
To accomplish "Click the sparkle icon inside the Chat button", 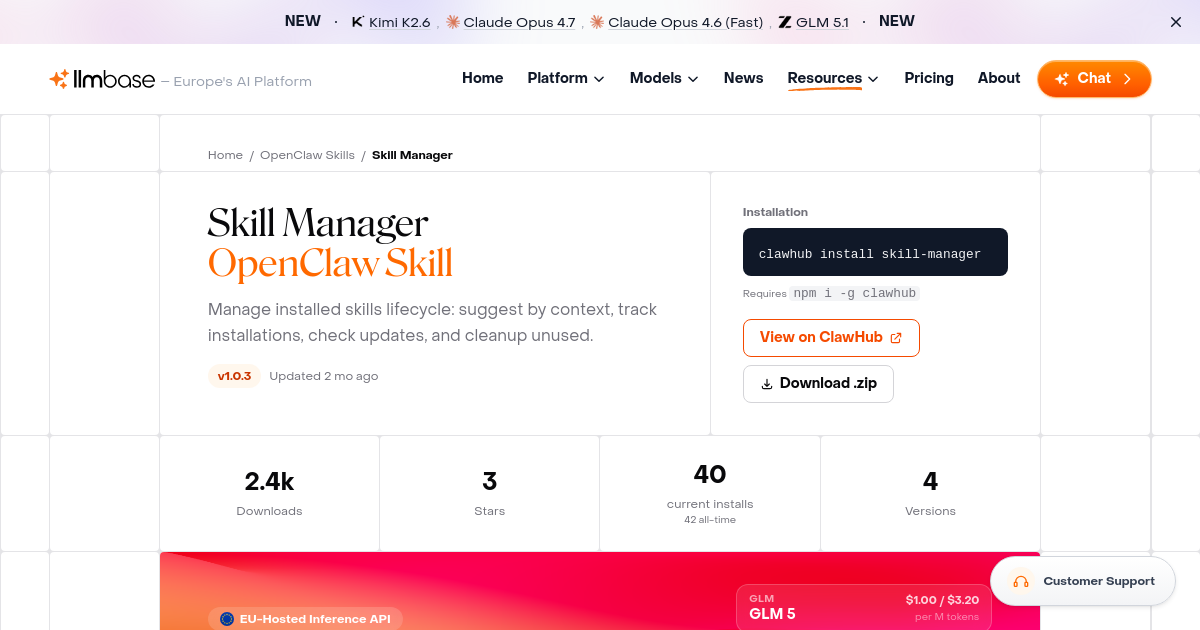I will (1062, 78).
